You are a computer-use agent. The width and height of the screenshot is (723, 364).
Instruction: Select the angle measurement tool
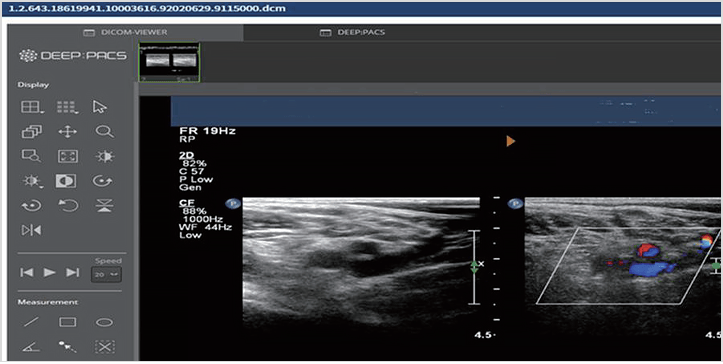(31, 346)
